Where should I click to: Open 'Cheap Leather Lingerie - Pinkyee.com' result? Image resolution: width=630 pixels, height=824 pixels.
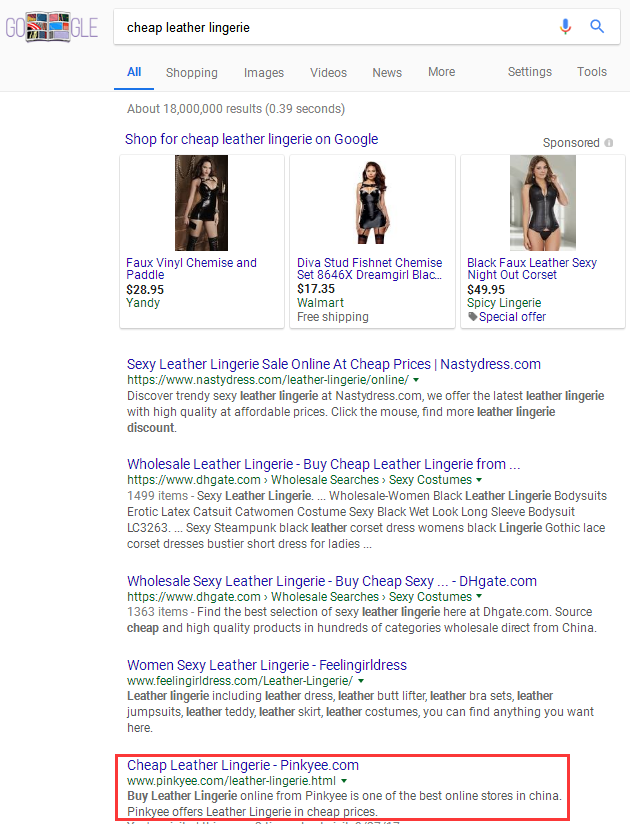[x=243, y=765]
